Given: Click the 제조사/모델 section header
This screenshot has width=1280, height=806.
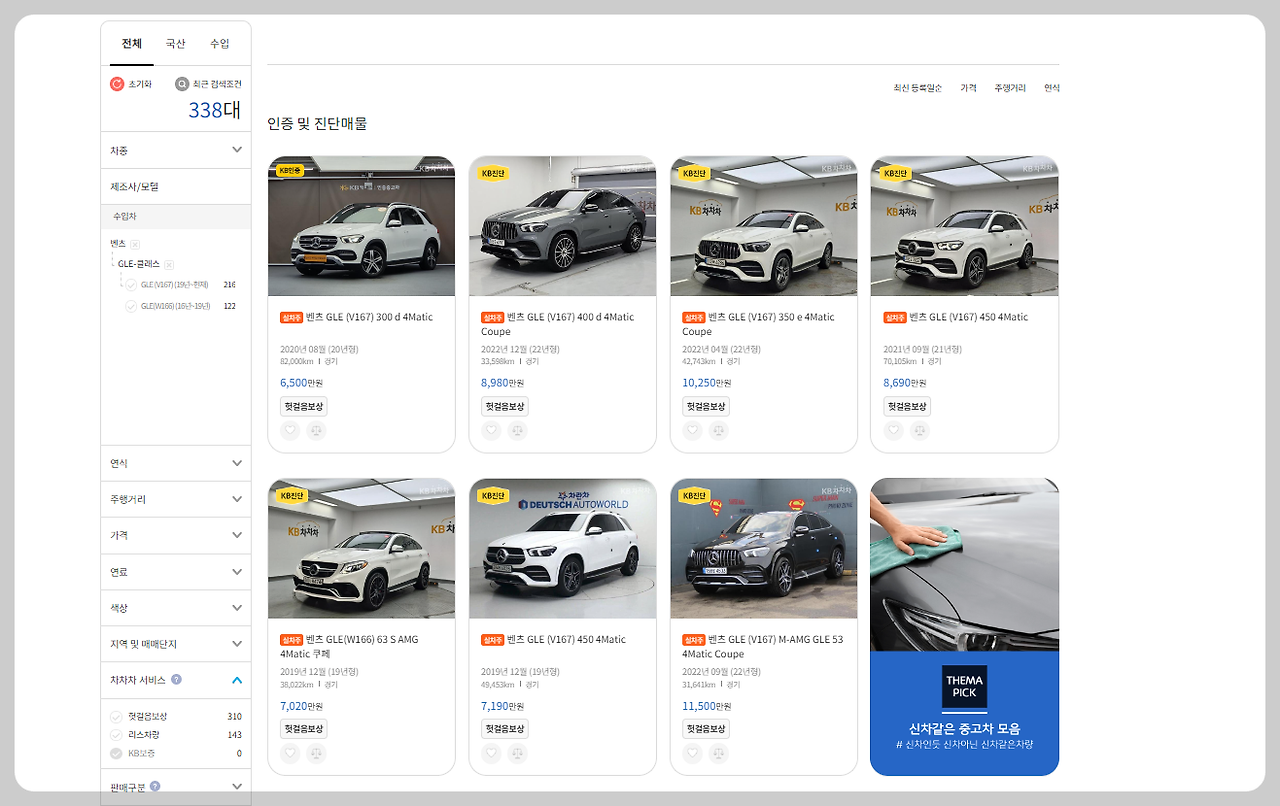Looking at the screenshot, I should point(176,186).
